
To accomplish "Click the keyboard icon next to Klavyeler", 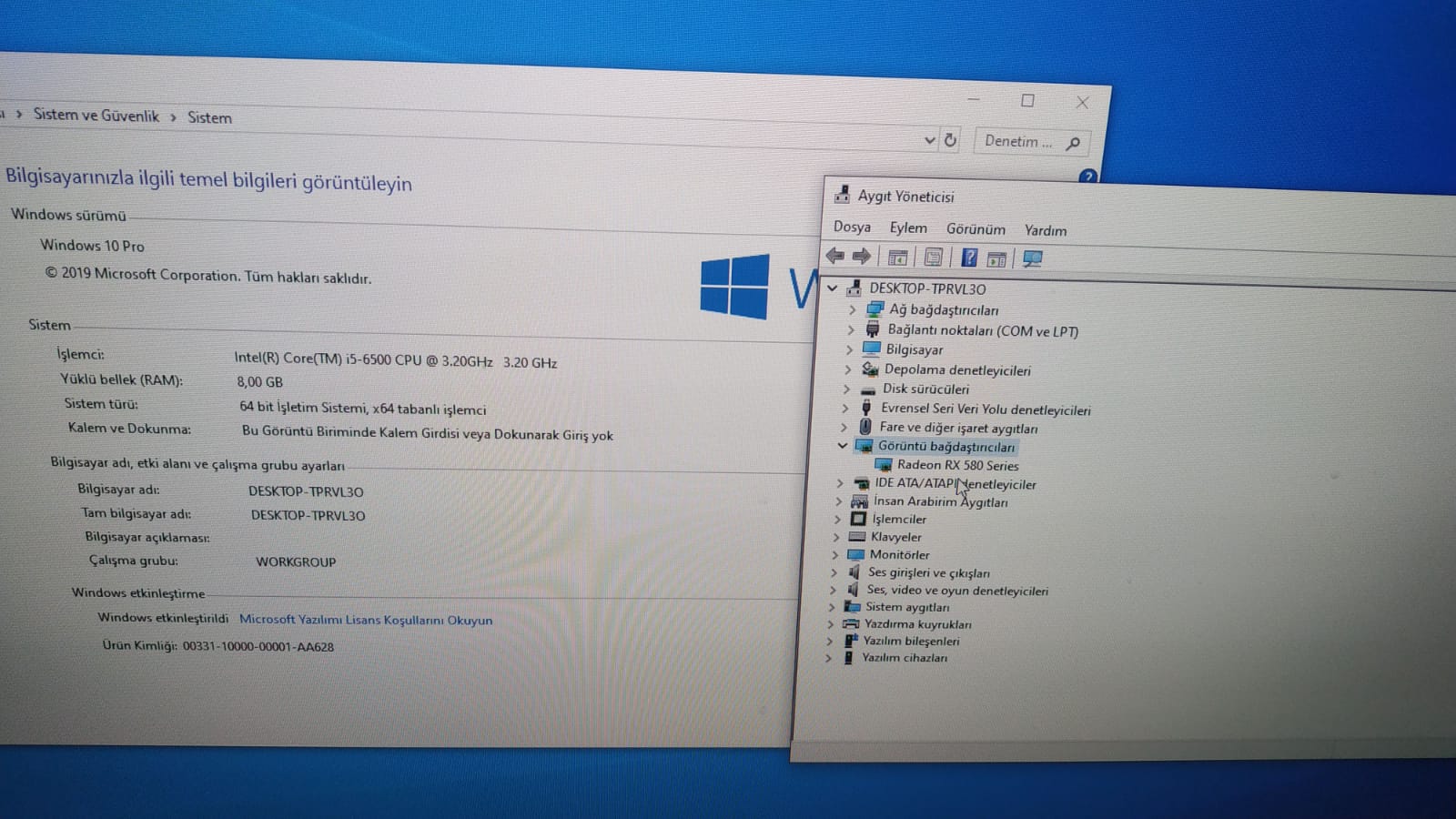I will (856, 536).
